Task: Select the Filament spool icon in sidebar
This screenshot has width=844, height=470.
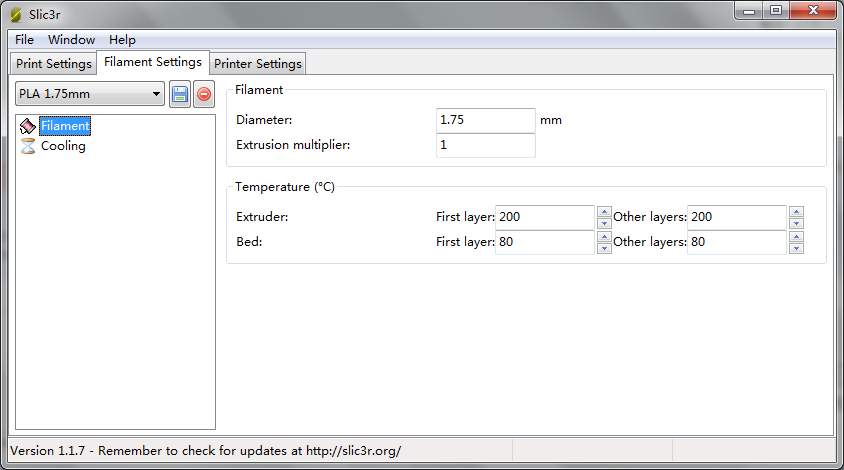Action: click(28, 126)
